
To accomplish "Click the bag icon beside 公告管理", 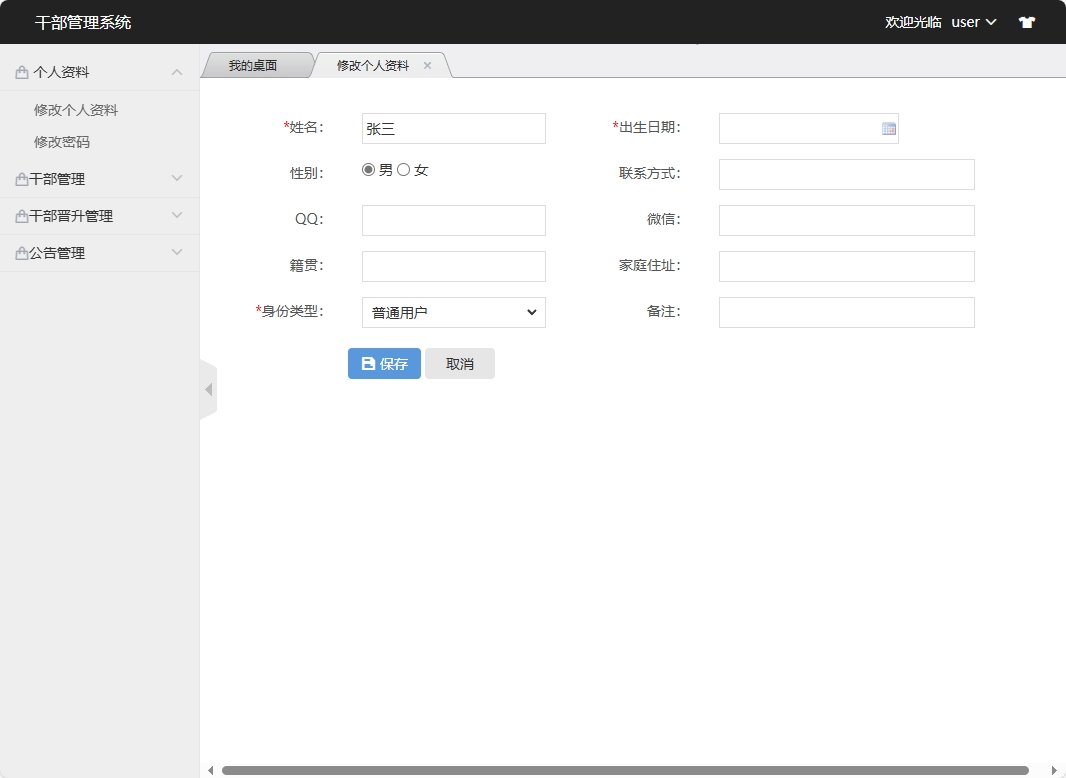I will coord(21,253).
